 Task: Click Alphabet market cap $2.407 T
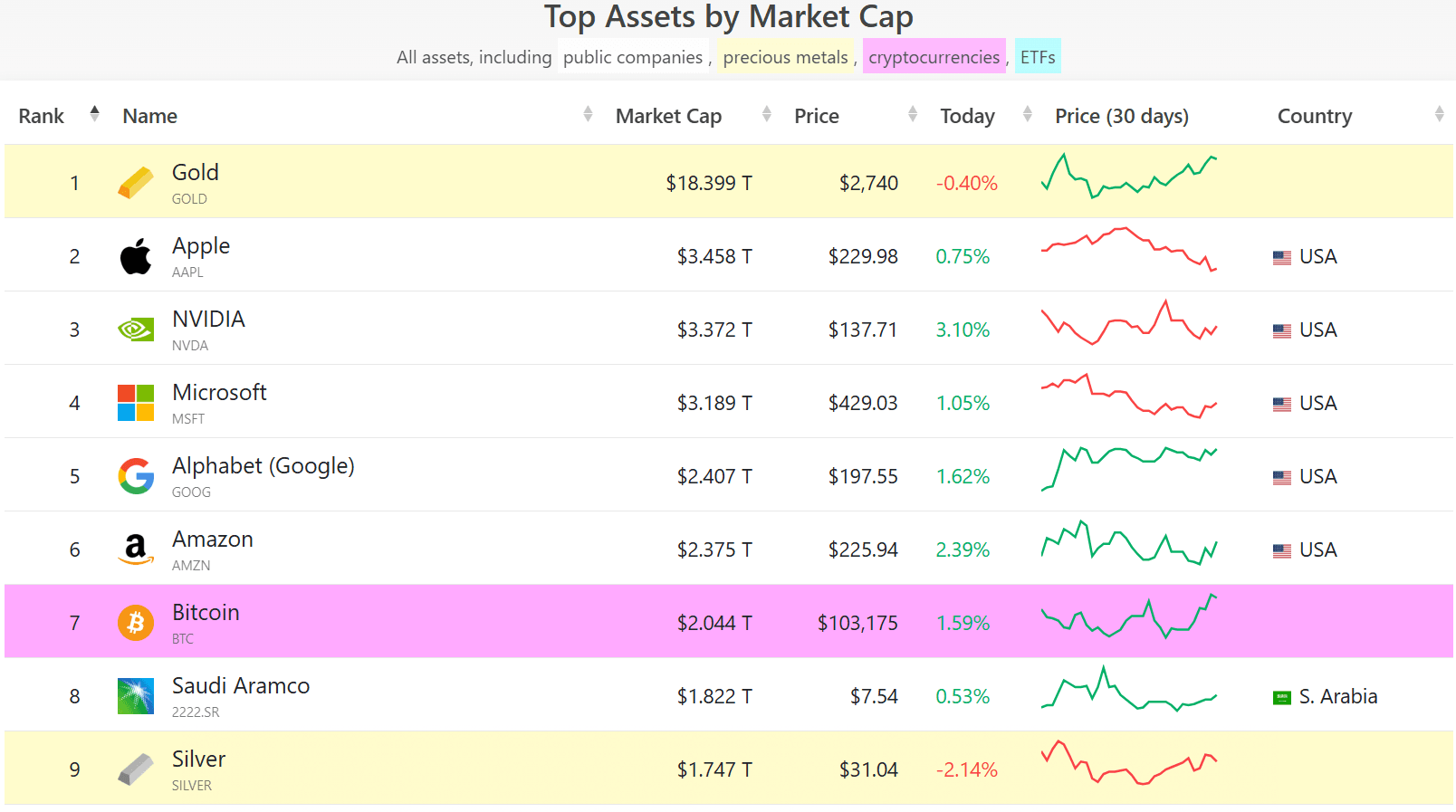714,476
